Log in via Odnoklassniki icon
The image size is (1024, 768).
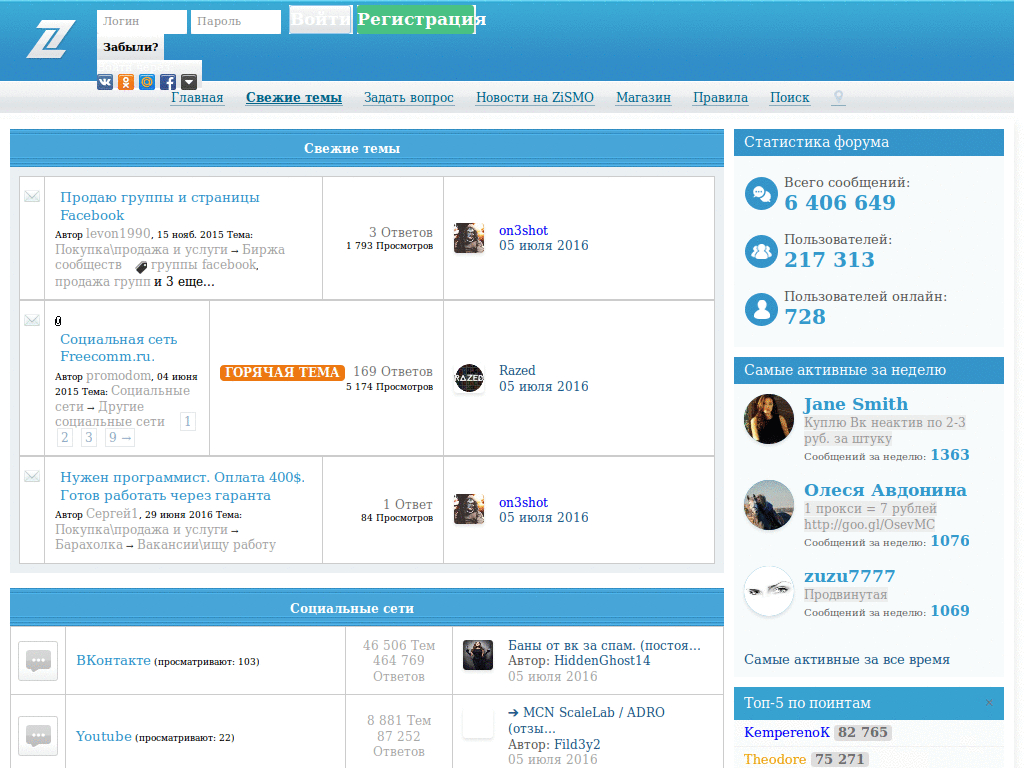126,82
